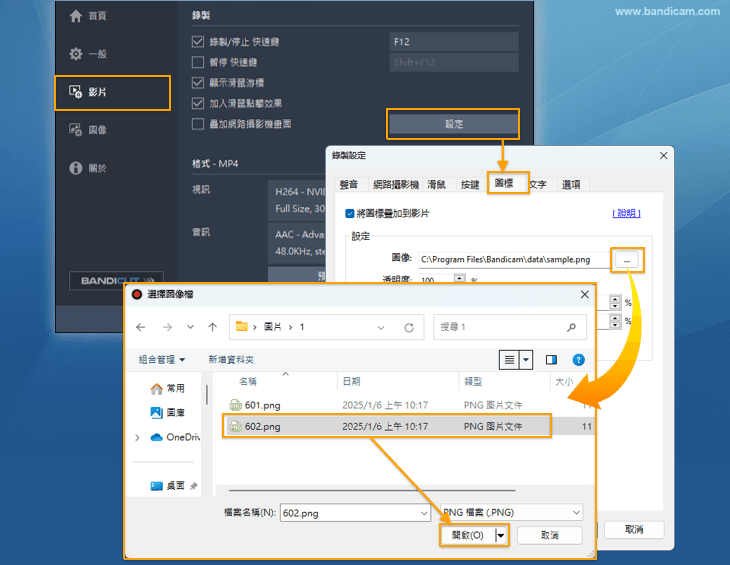The height and width of the screenshot is (565, 730).
Task: Switch to the 文字 tab
Action: point(538,185)
